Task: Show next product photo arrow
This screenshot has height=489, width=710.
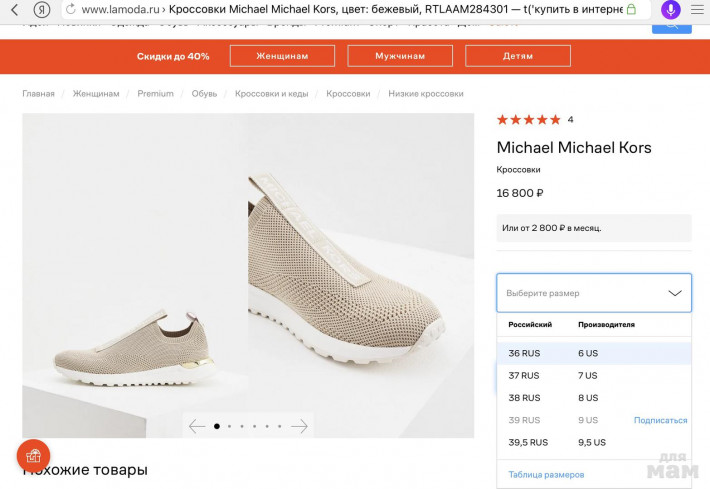Action: pyautogui.click(x=299, y=426)
